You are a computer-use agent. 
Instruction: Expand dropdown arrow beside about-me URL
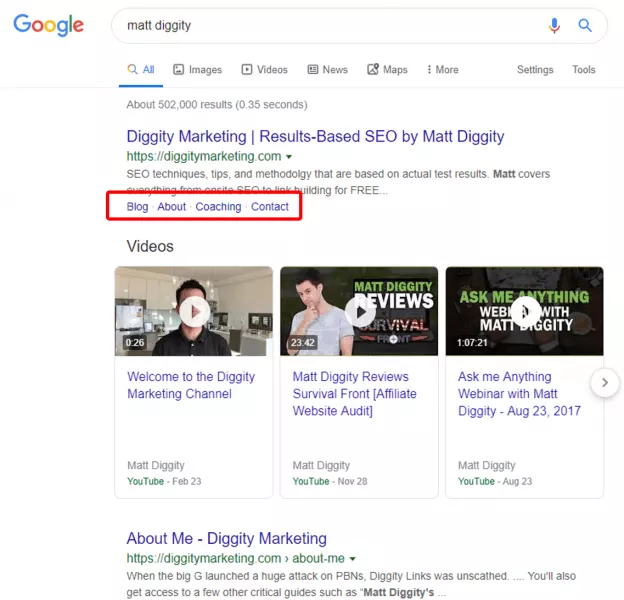click(353, 559)
